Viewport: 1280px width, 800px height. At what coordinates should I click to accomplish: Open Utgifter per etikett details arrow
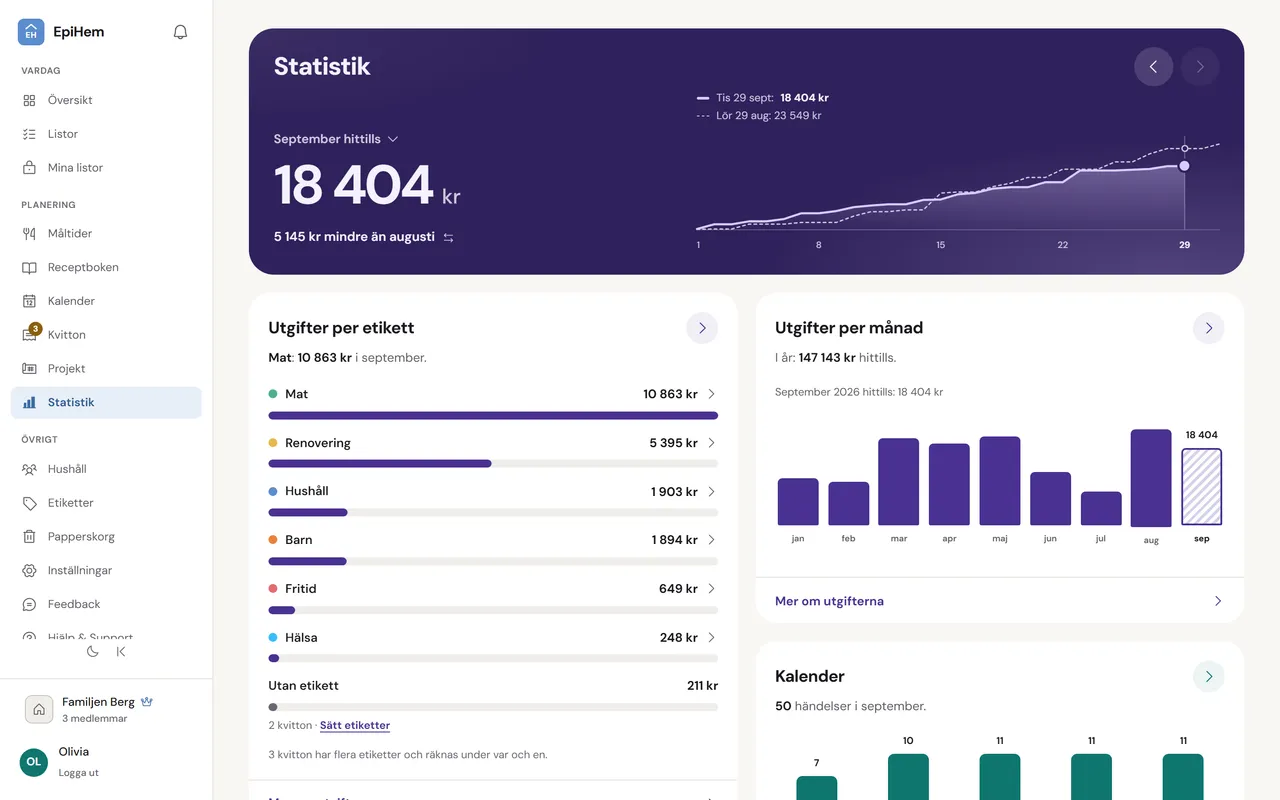(x=702, y=328)
